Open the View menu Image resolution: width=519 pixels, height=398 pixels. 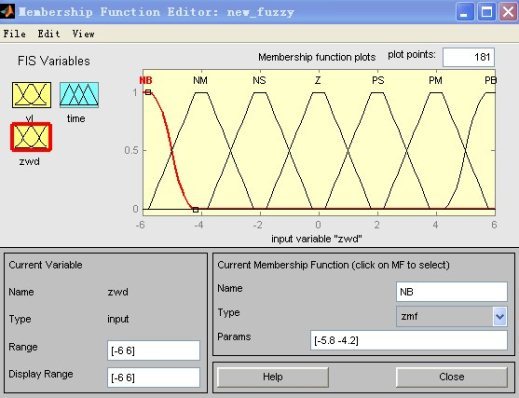pyautogui.click(x=83, y=34)
